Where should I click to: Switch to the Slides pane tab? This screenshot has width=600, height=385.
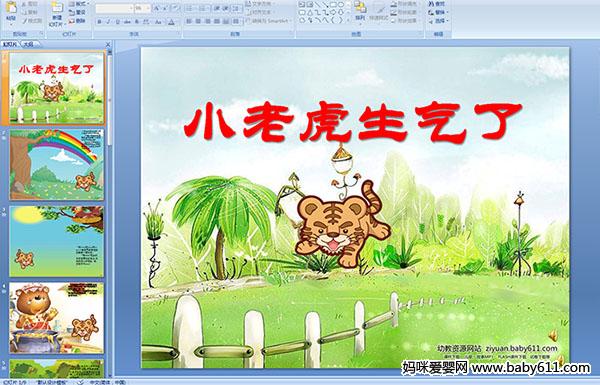10,44
